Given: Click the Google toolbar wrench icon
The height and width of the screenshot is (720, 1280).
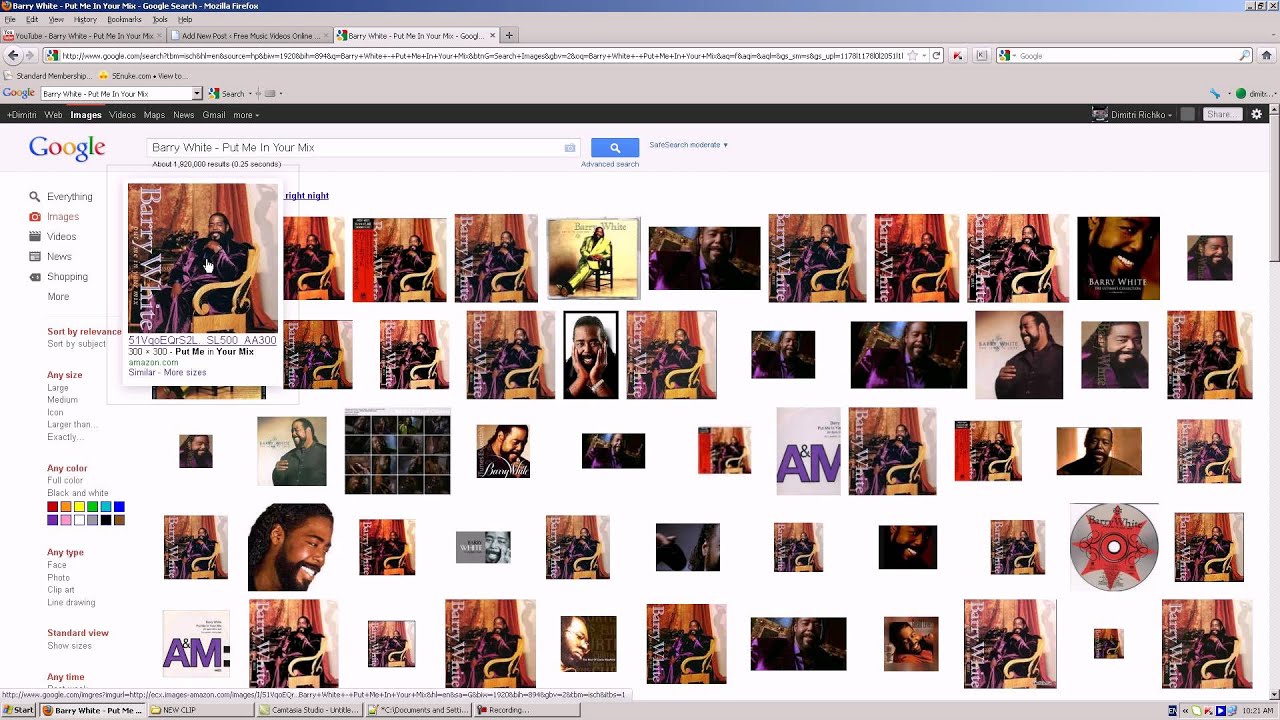Looking at the screenshot, I should [1216, 94].
